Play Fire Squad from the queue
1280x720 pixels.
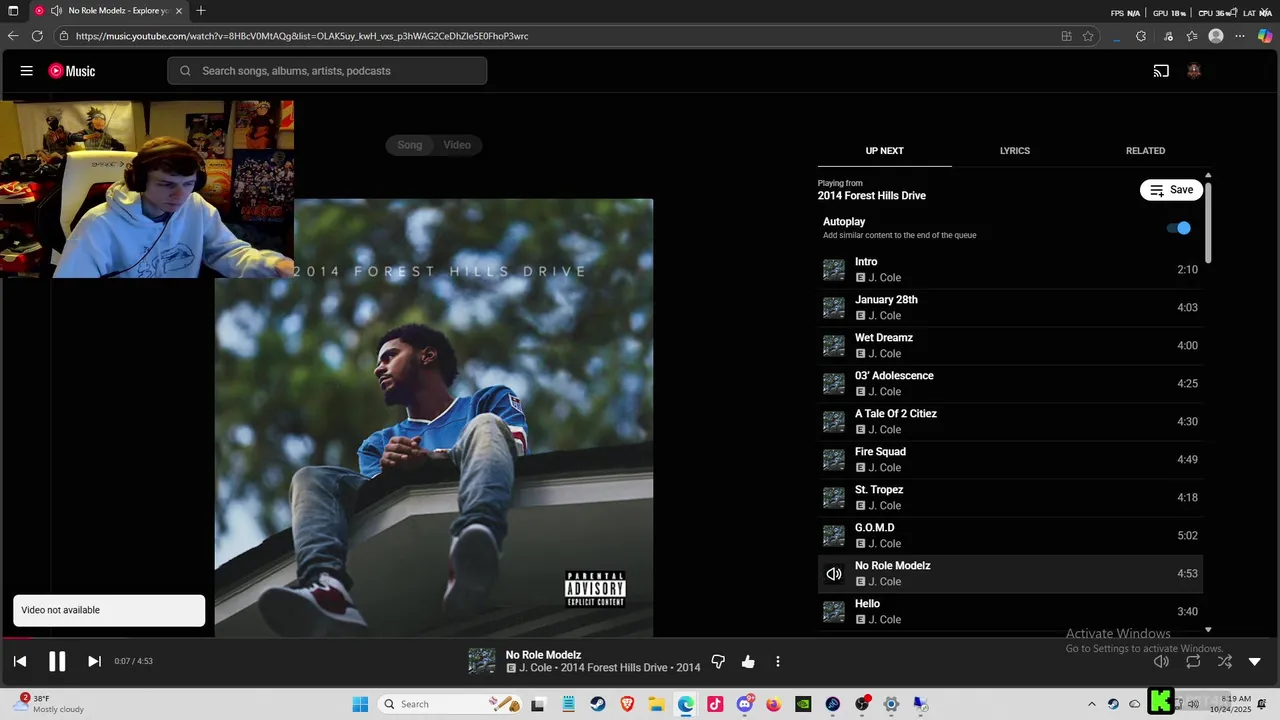1010,460
